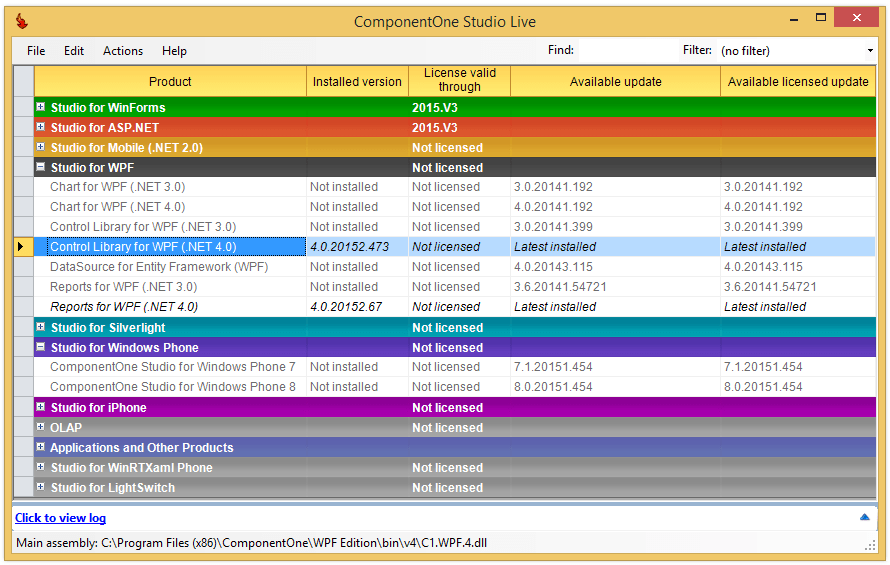Image resolution: width=890 pixels, height=565 pixels.
Task: Click the ComponentOne flame app icon
Action: (22, 22)
